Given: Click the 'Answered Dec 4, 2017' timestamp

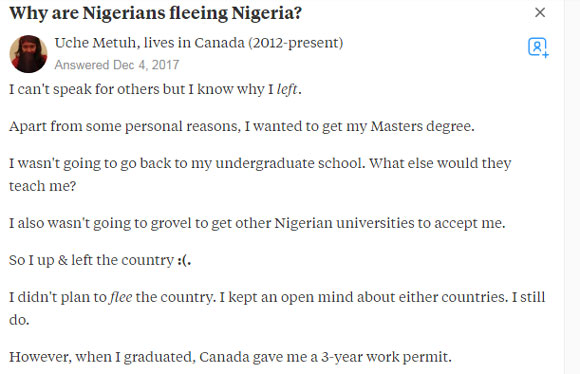Looking at the screenshot, I should tap(117, 65).
